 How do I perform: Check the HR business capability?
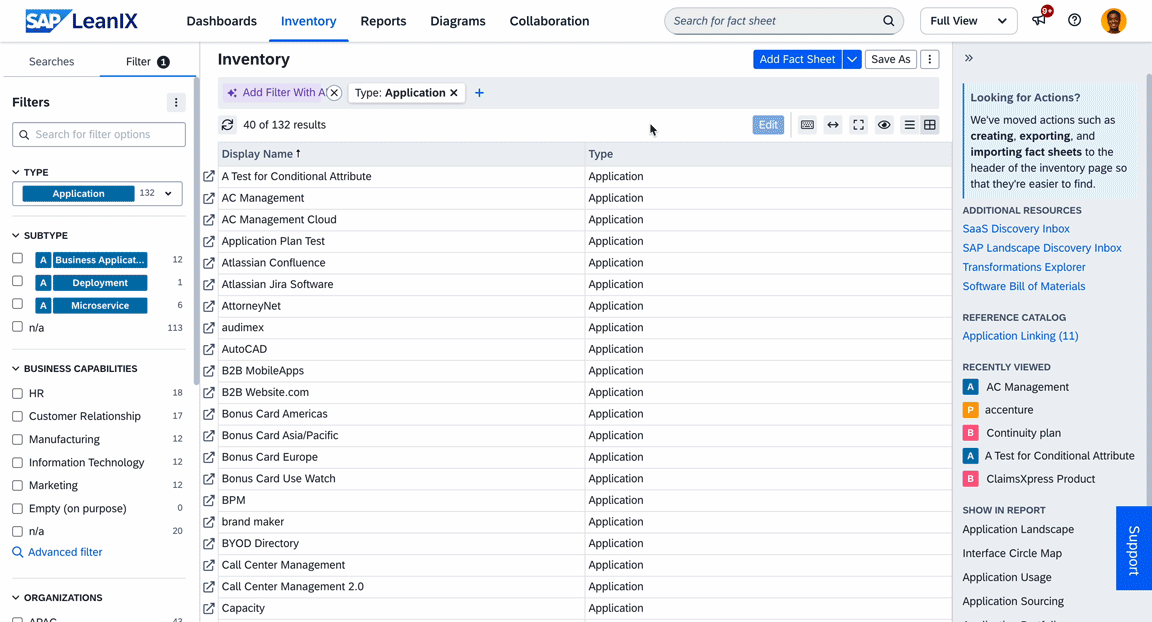[x=18, y=394]
